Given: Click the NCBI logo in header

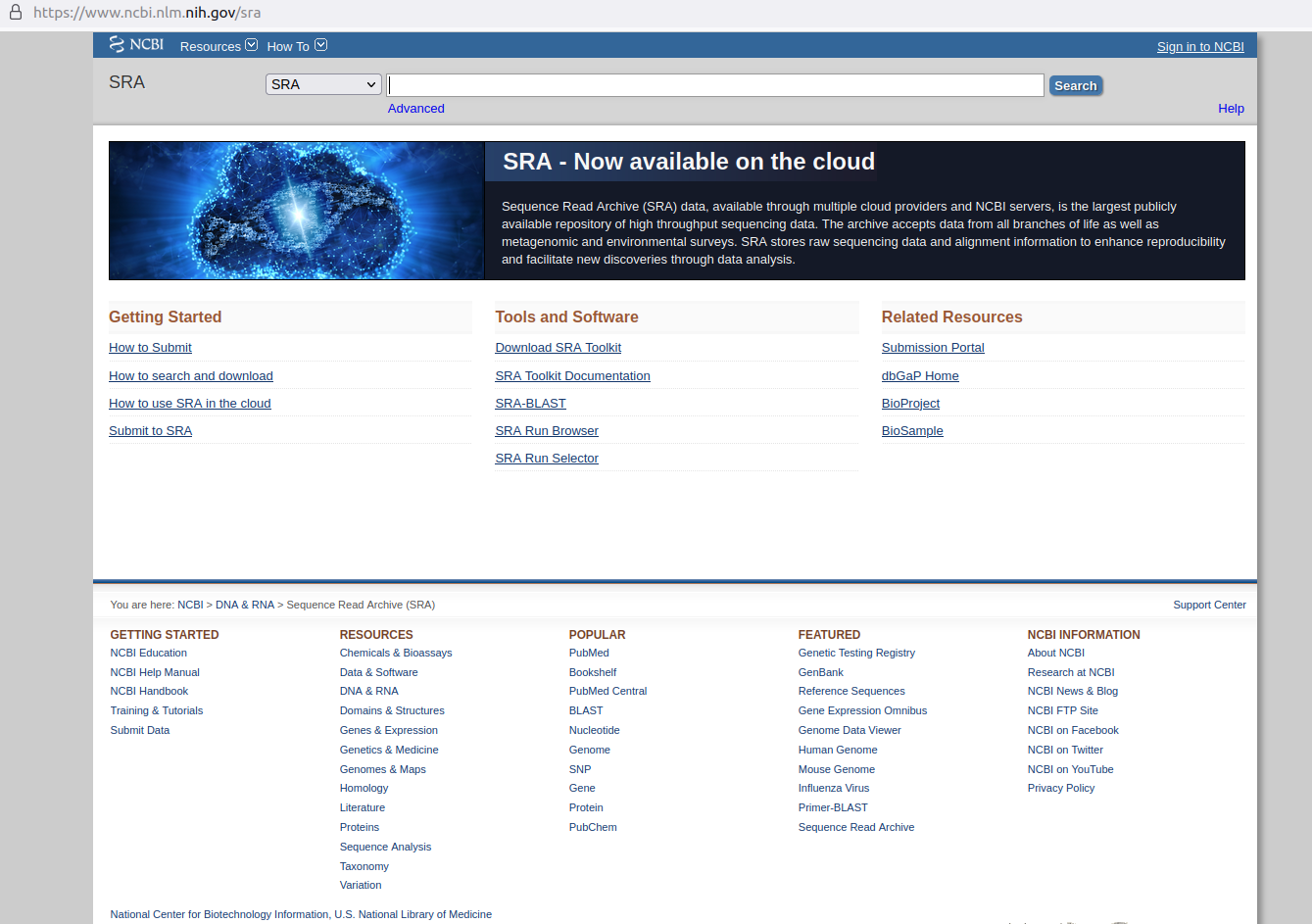Looking at the screenshot, I should pyautogui.click(x=136, y=44).
